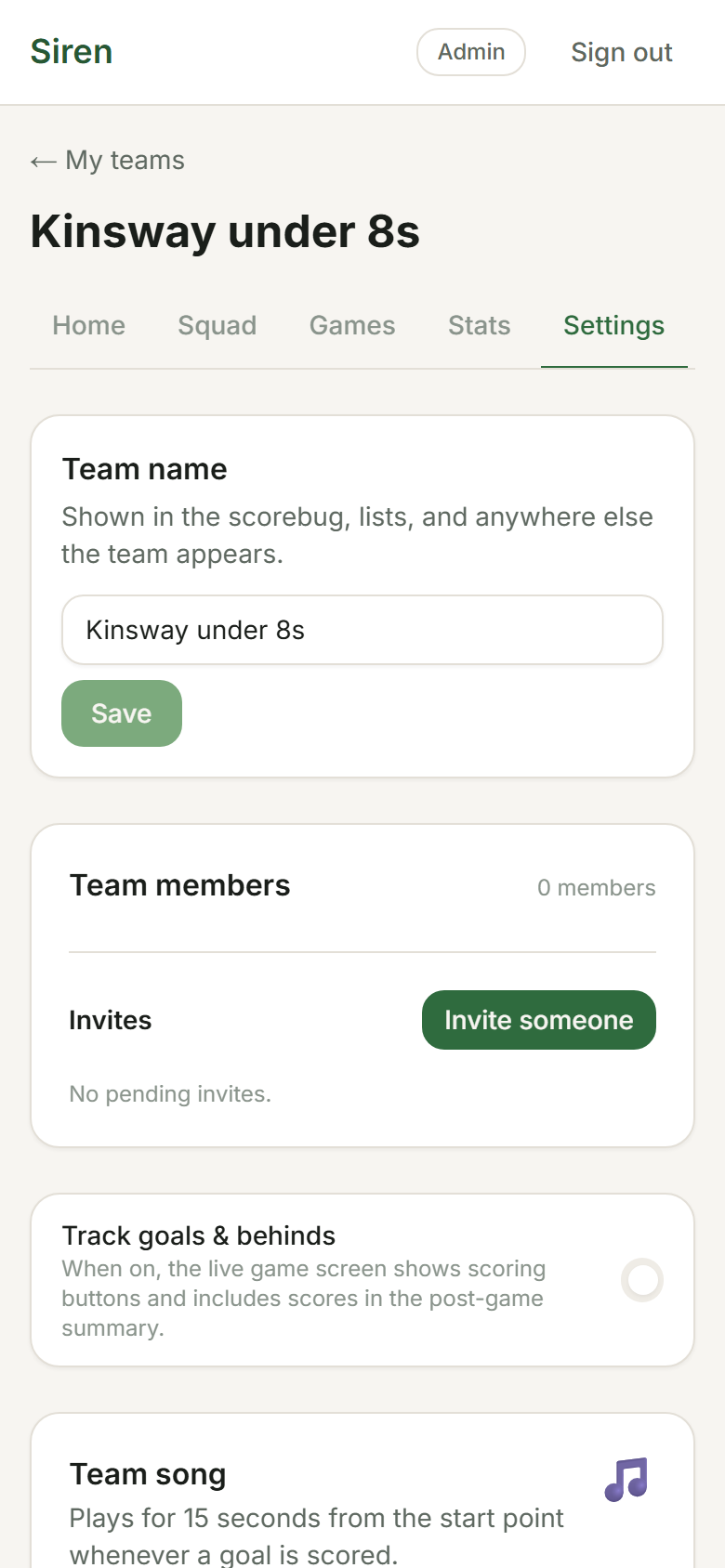The width and height of the screenshot is (725, 1568).
Task: Switch to the Squad tab
Action: click(x=217, y=325)
